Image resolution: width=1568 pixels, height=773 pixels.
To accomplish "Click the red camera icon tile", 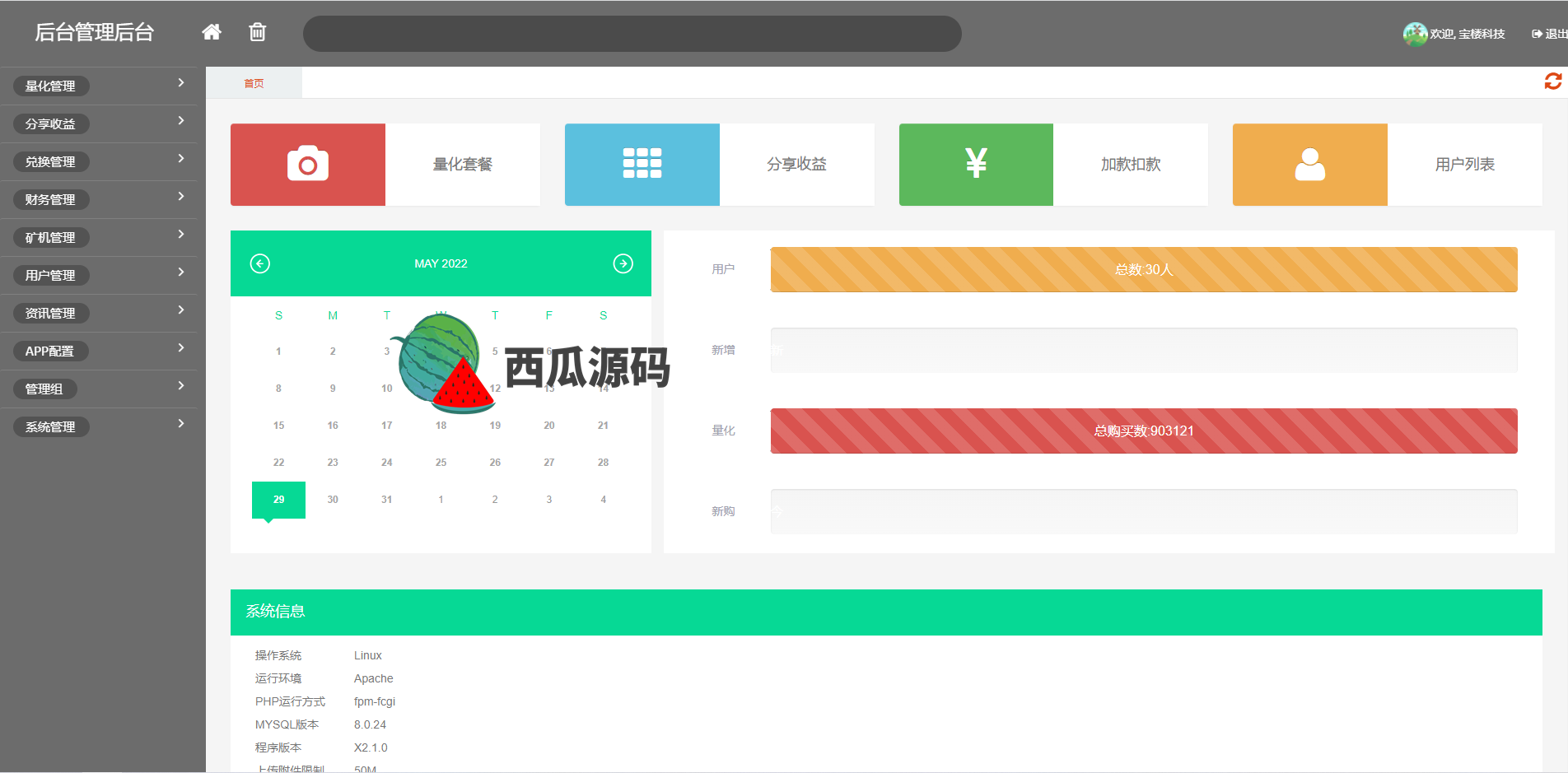I will pyautogui.click(x=308, y=165).
